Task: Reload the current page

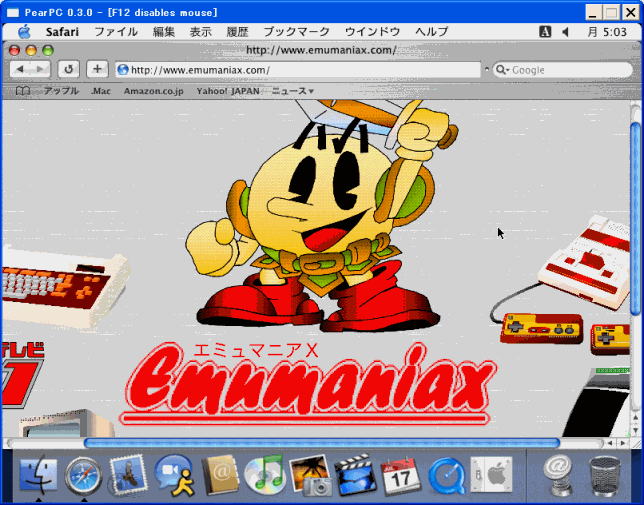Action: (68, 69)
